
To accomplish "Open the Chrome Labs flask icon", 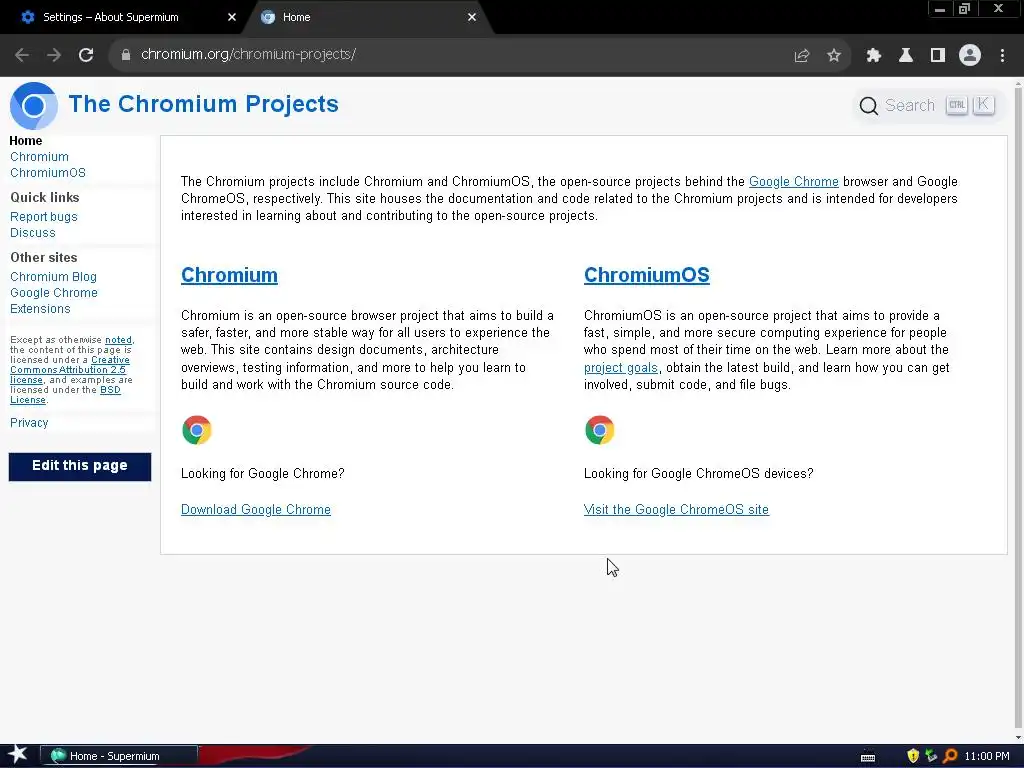I will (x=906, y=56).
